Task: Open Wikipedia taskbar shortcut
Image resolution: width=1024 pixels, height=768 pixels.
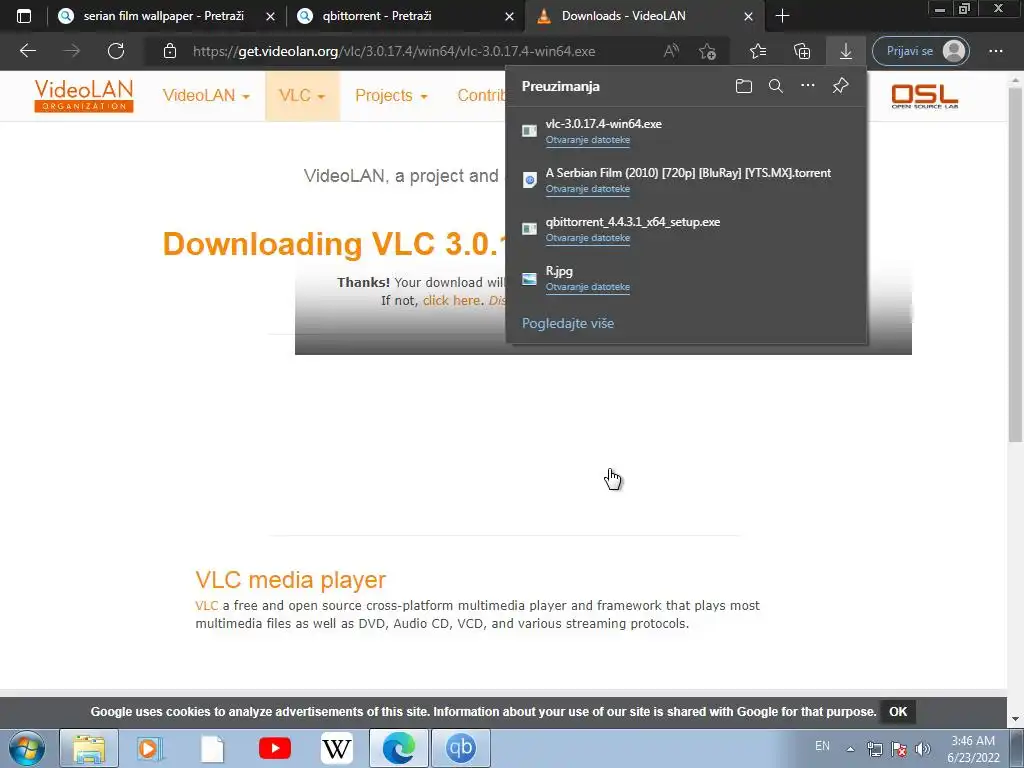Action: pyautogui.click(x=337, y=748)
